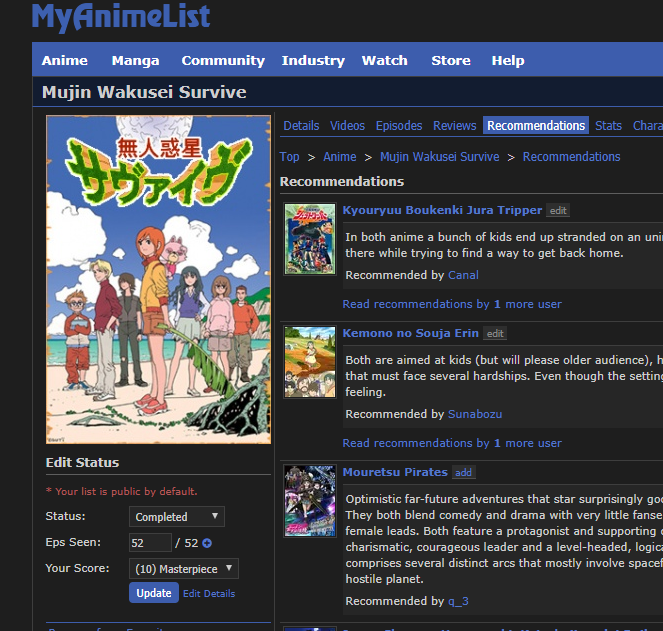663x631 pixels.
Task: Open the Kemono no Souja Erin thumbnail
Action: [x=310, y=362]
